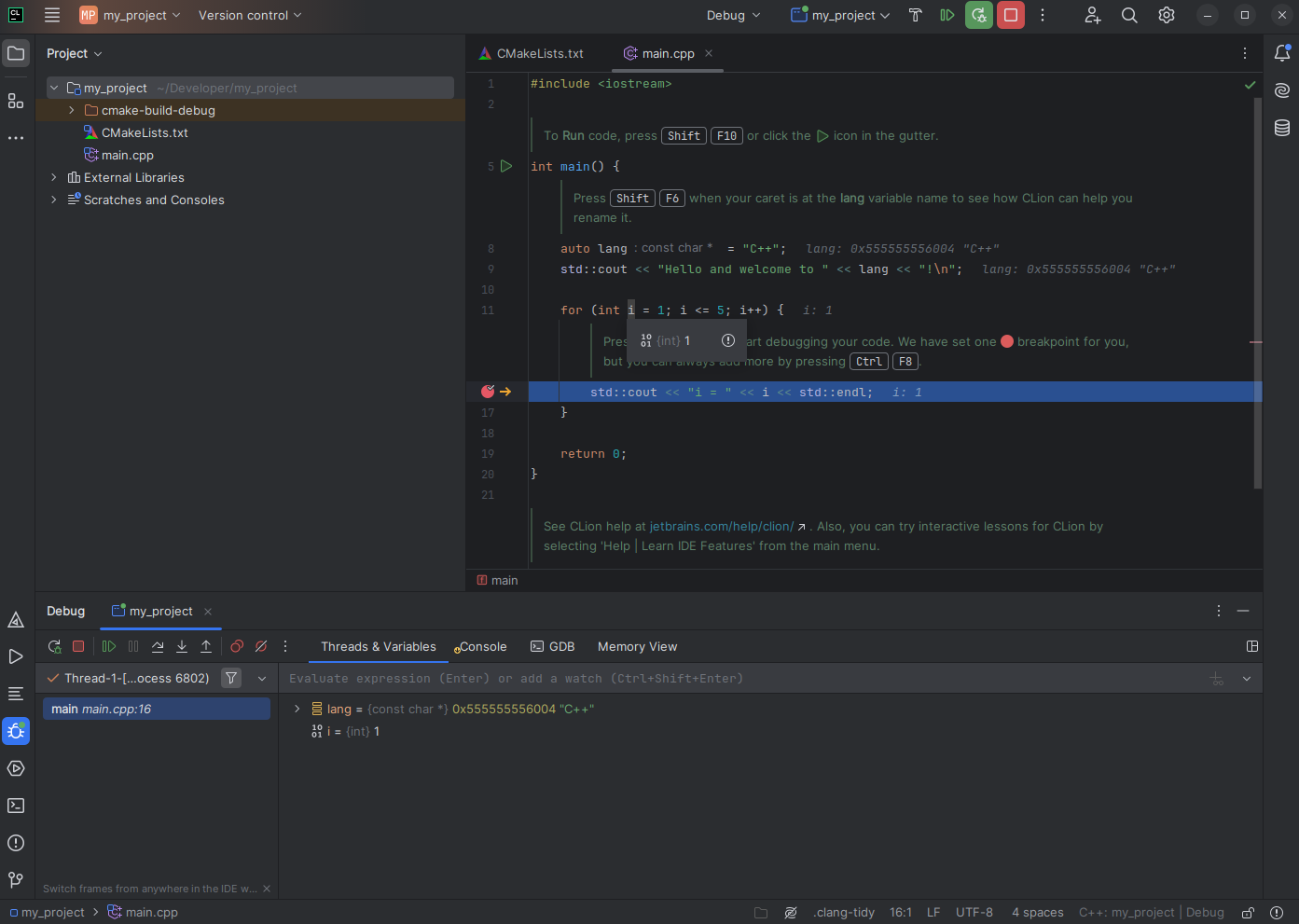Image resolution: width=1299 pixels, height=924 pixels.
Task: Open my_project project dropdown in title bar
Action: tap(130, 15)
